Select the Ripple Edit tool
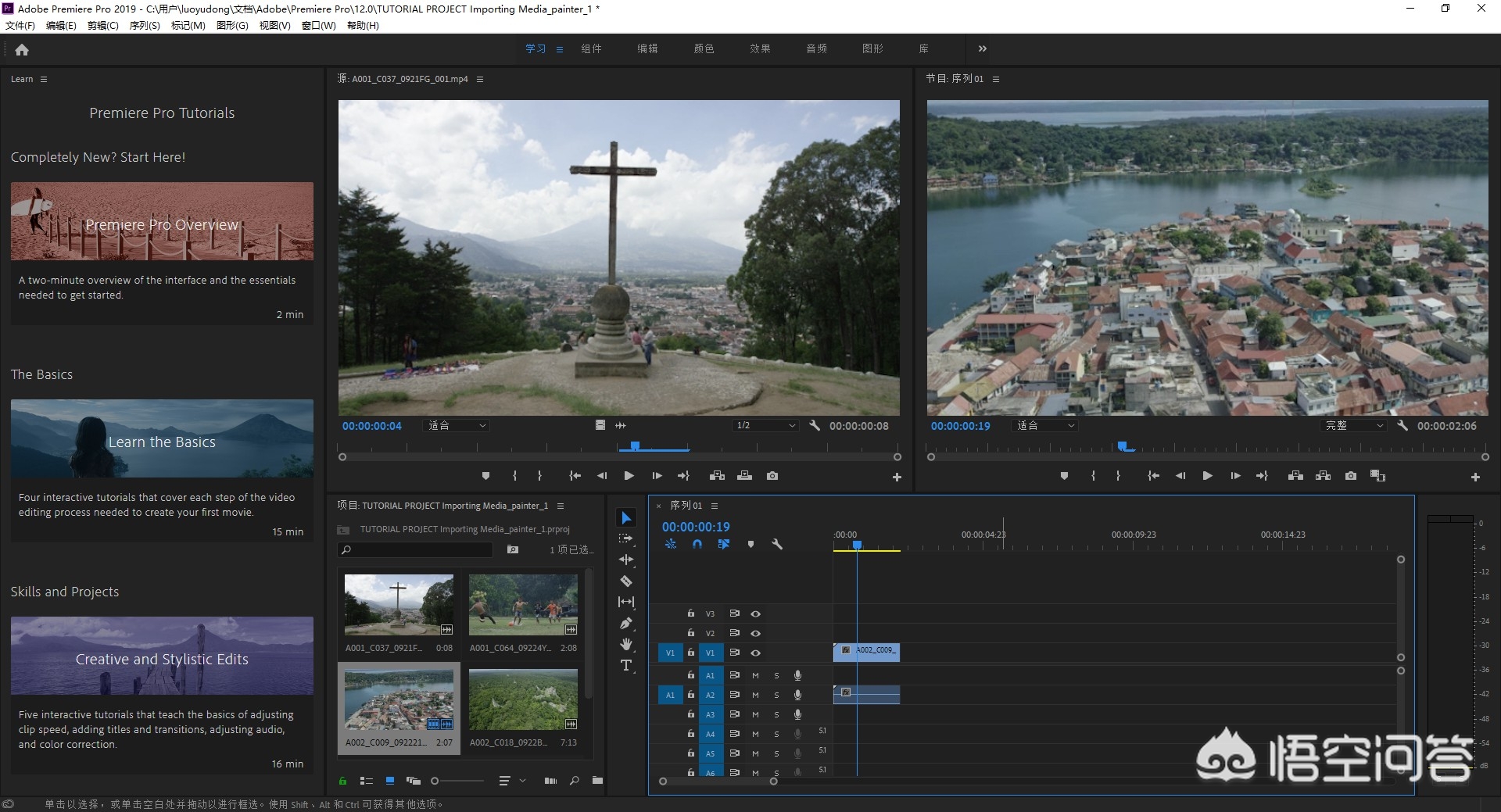This screenshot has width=1501, height=812. pyautogui.click(x=626, y=560)
